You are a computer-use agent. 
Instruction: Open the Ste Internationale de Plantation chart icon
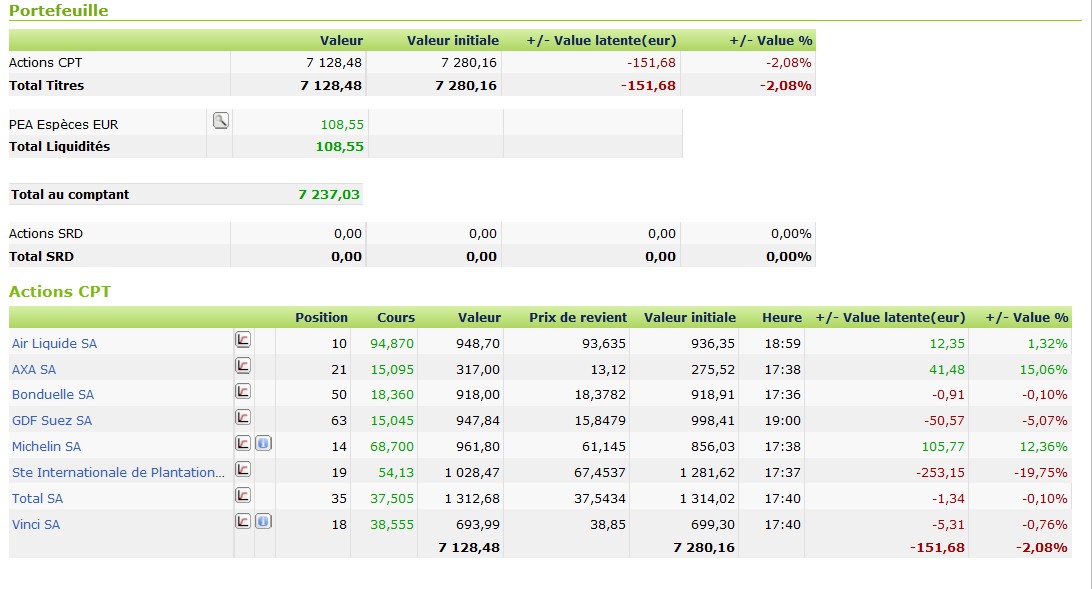[243, 469]
